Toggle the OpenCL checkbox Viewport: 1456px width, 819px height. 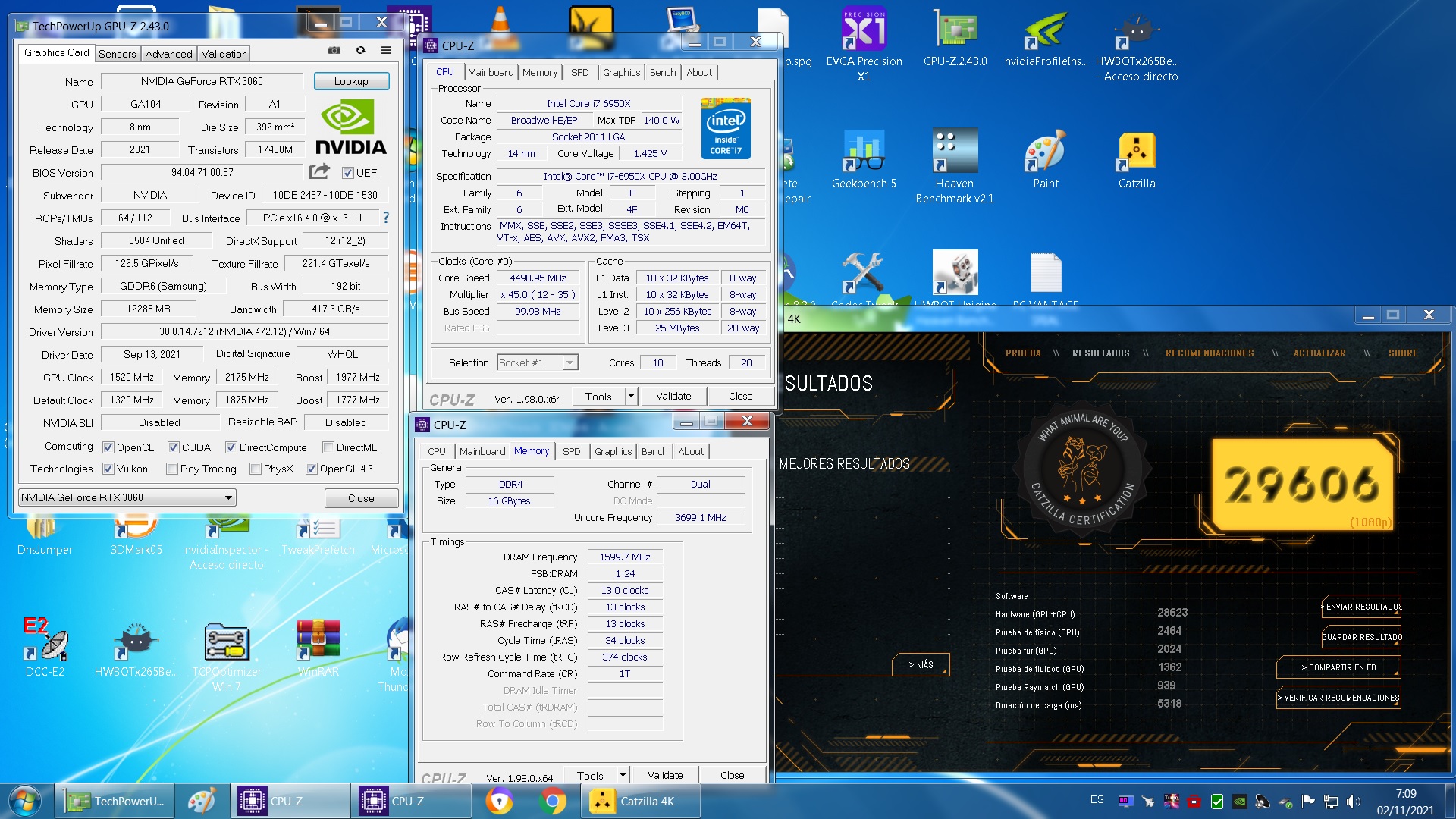coord(108,447)
